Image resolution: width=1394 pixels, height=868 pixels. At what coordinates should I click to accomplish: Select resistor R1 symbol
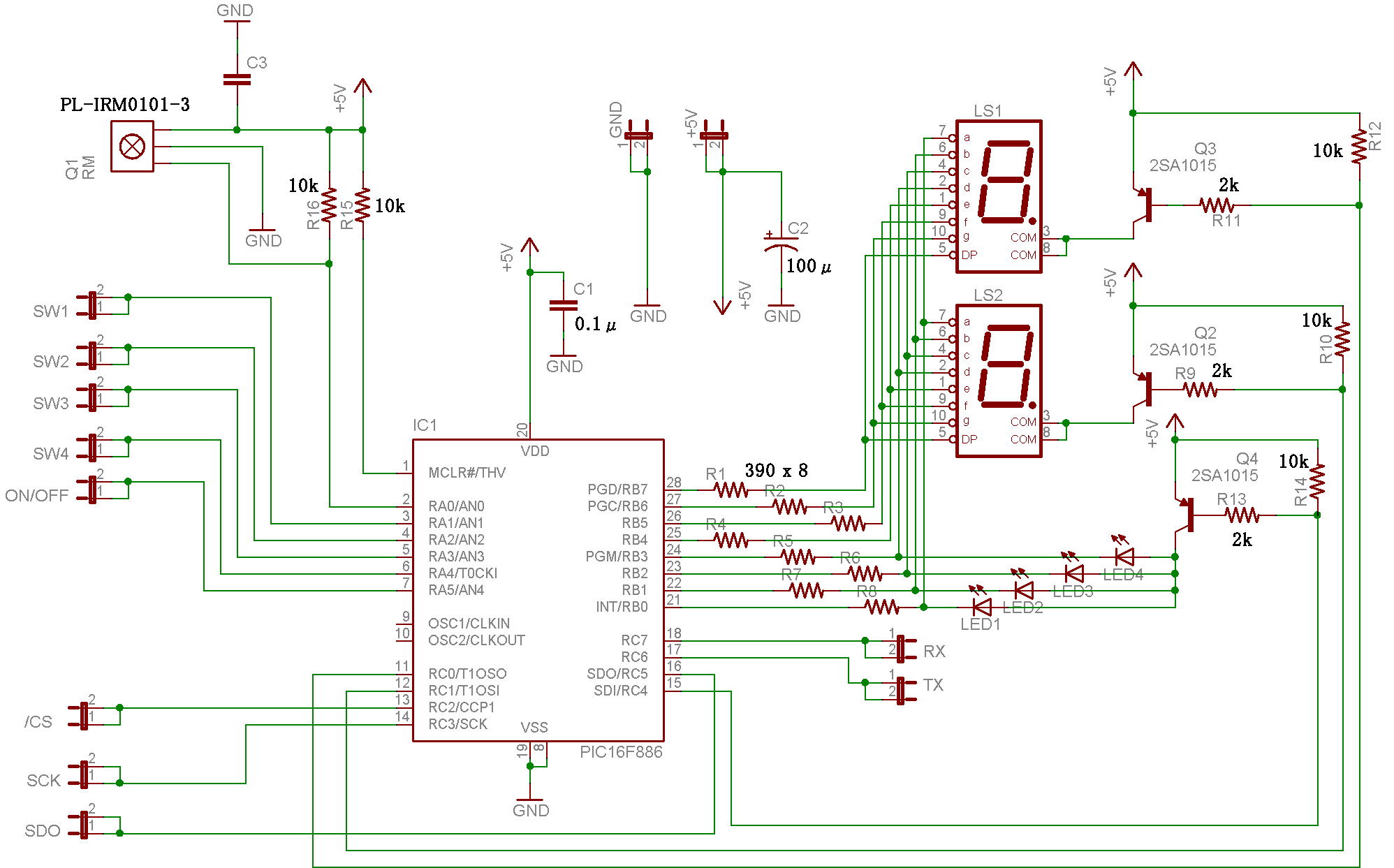pos(731,490)
